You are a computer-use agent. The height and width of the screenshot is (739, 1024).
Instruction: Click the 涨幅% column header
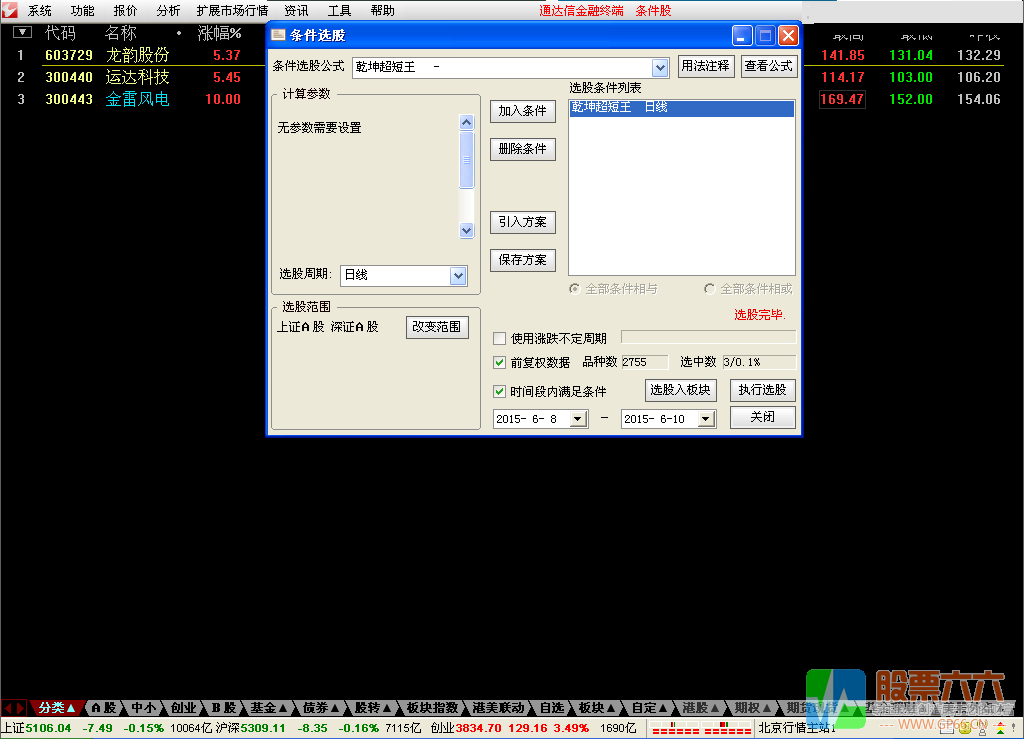coord(219,33)
